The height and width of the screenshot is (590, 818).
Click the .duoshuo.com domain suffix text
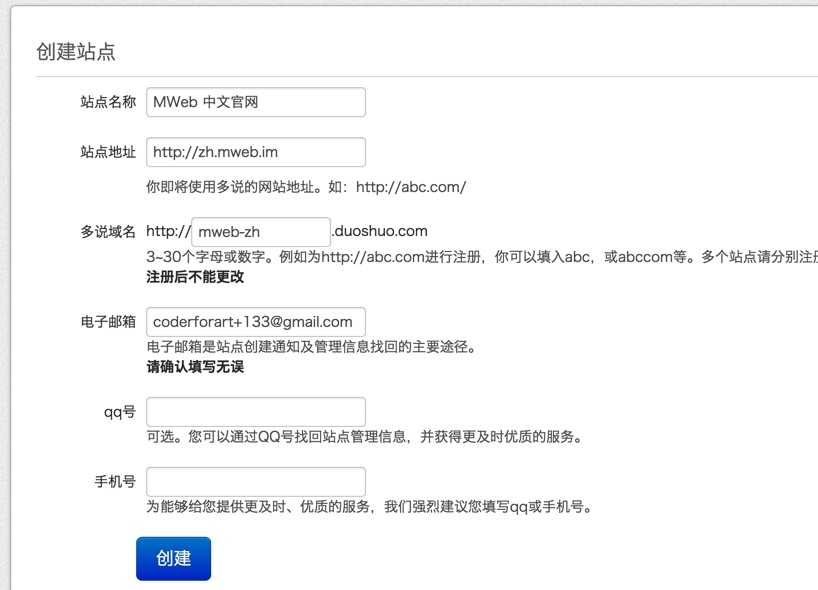(380, 231)
